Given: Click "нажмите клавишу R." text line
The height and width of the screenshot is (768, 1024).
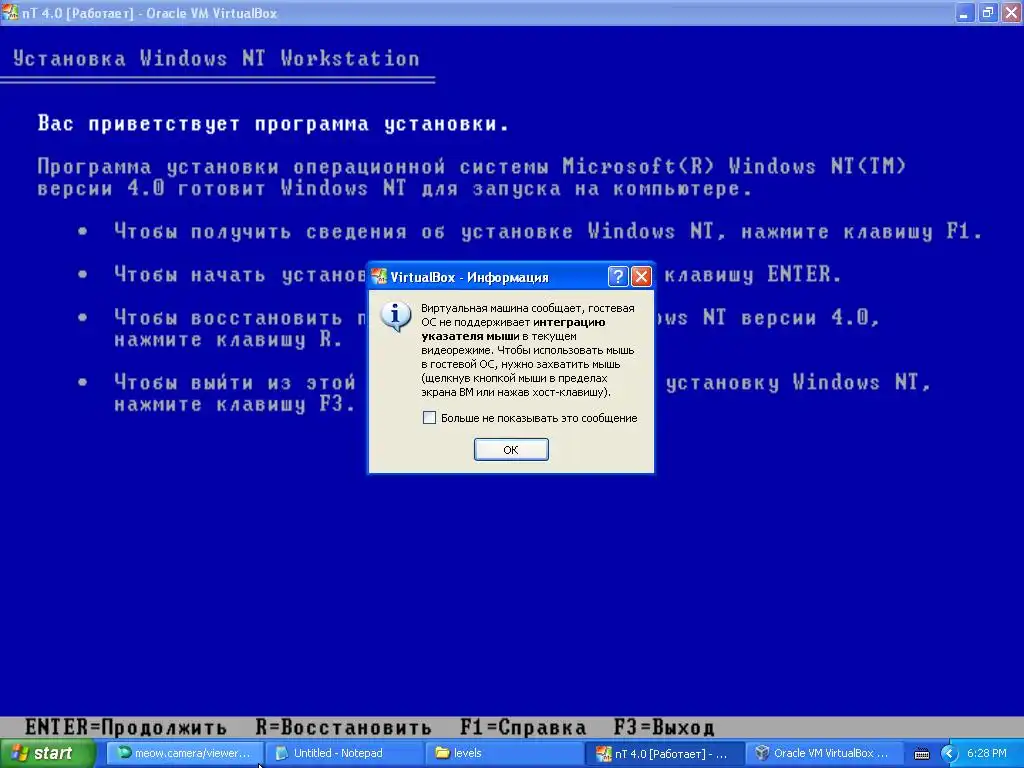Looking at the screenshot, I should [228, 340].
